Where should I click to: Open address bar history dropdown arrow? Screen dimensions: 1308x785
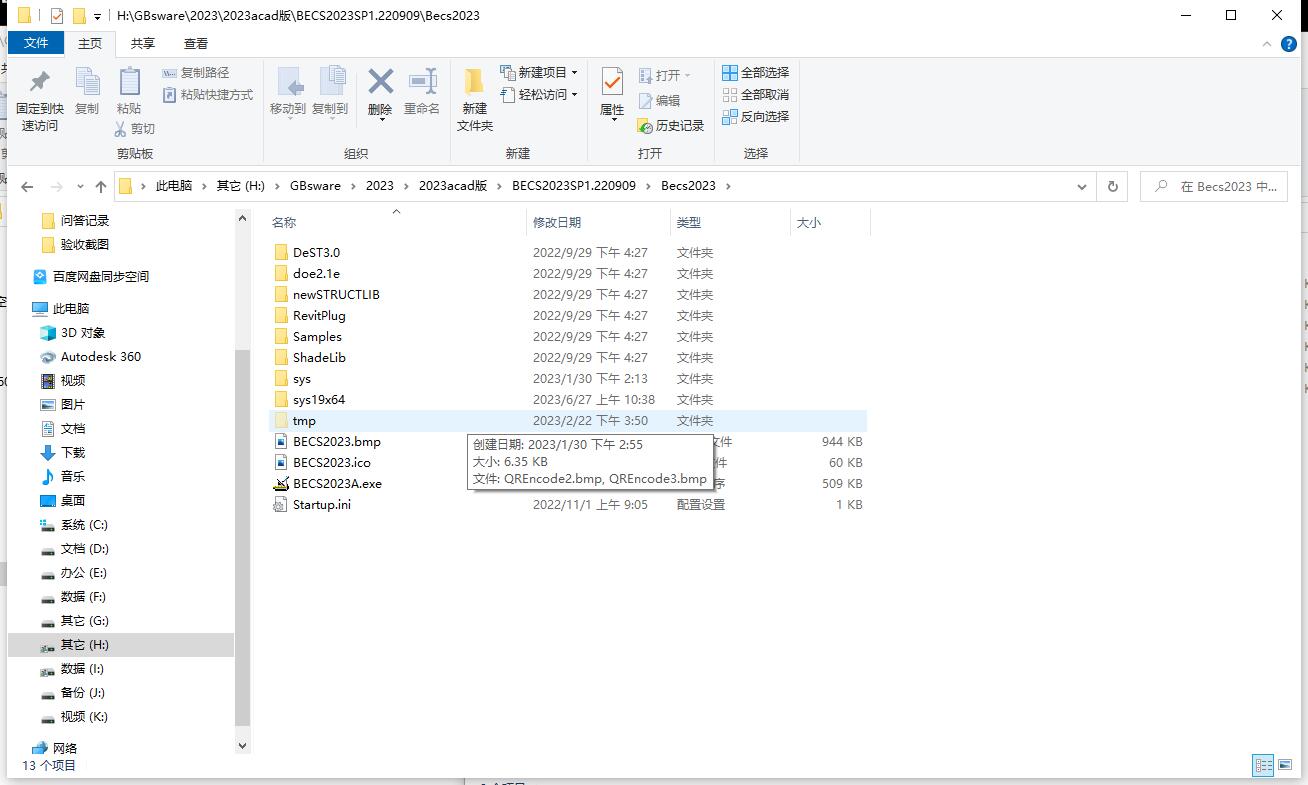(1082, 186)
